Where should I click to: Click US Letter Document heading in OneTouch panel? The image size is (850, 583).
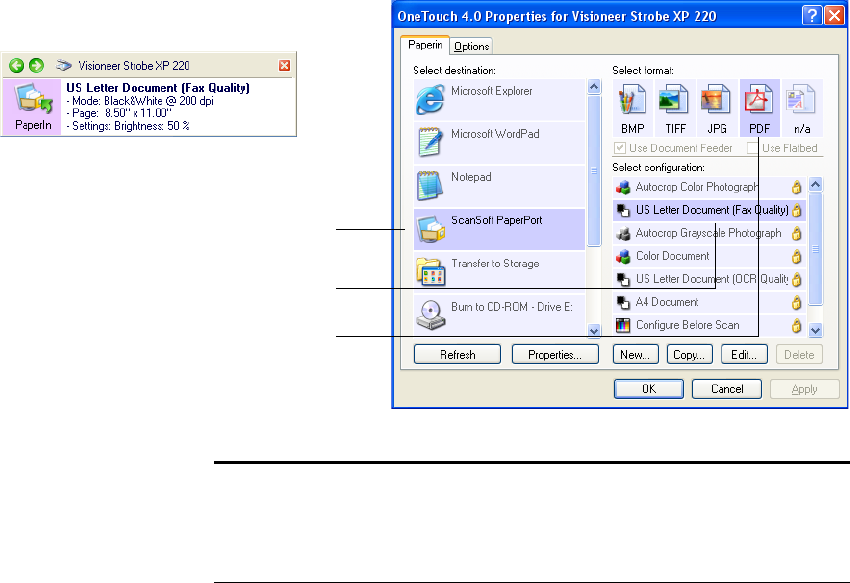pyautogui.click(x=158, y=88)
